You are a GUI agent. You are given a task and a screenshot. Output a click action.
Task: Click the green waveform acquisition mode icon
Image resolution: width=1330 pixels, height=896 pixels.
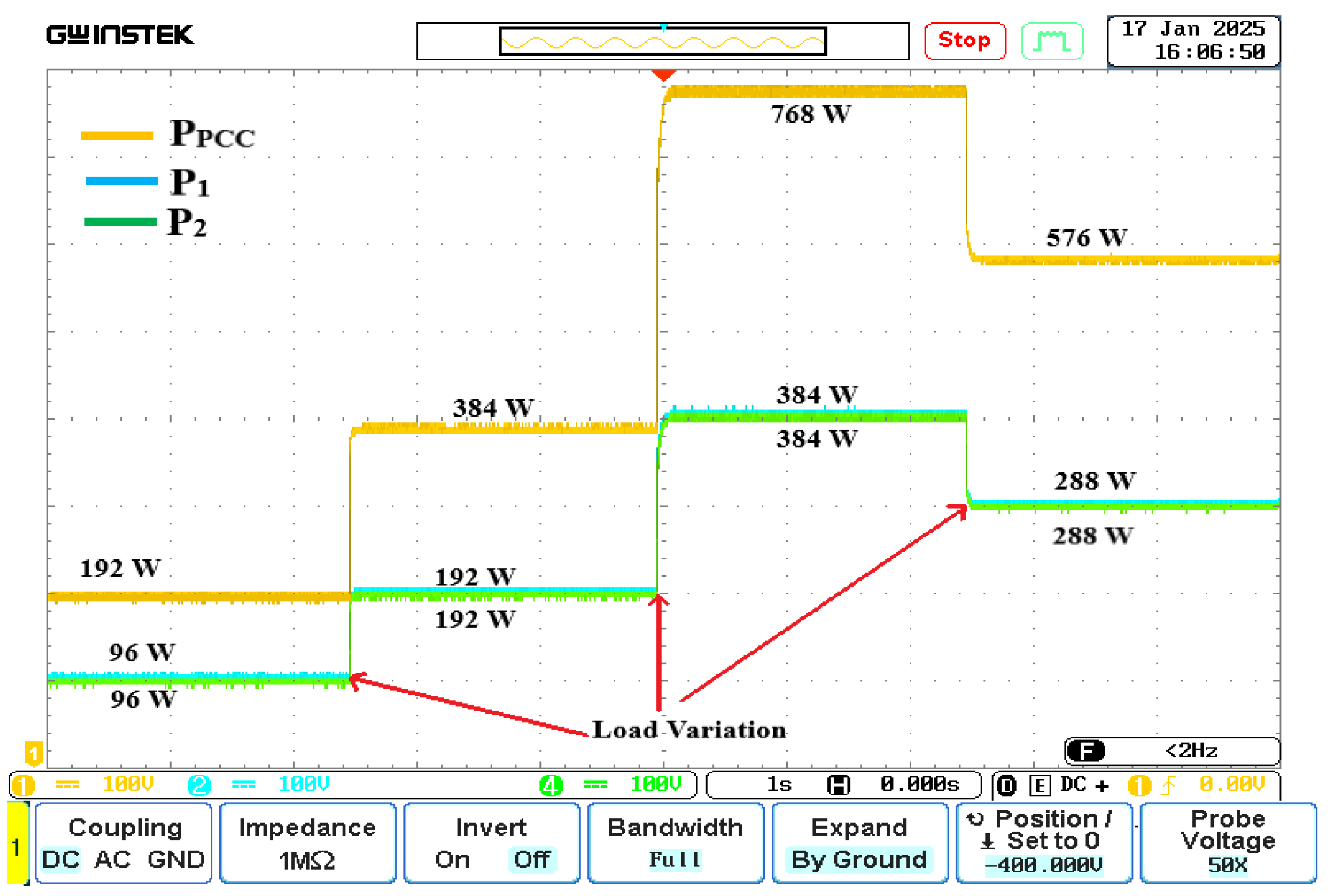1052,41
